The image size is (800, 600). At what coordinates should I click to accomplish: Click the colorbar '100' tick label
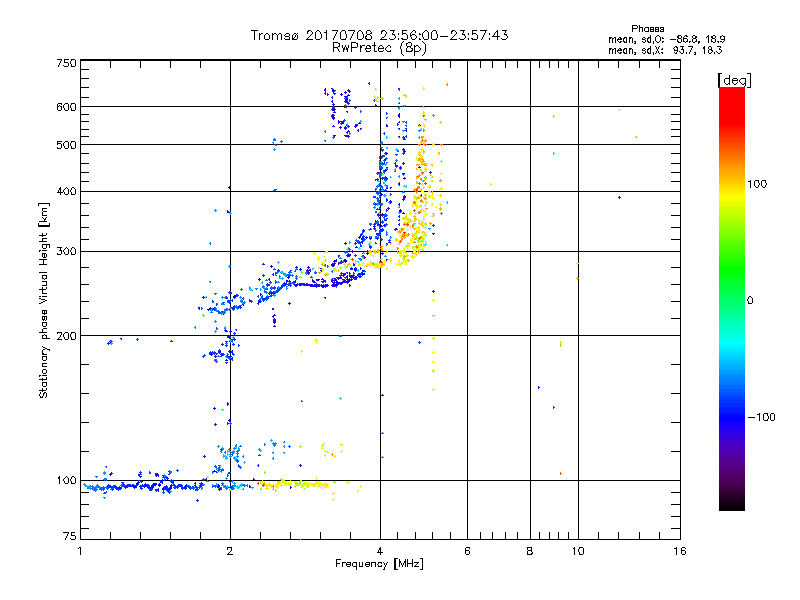[x=757, y=184]
